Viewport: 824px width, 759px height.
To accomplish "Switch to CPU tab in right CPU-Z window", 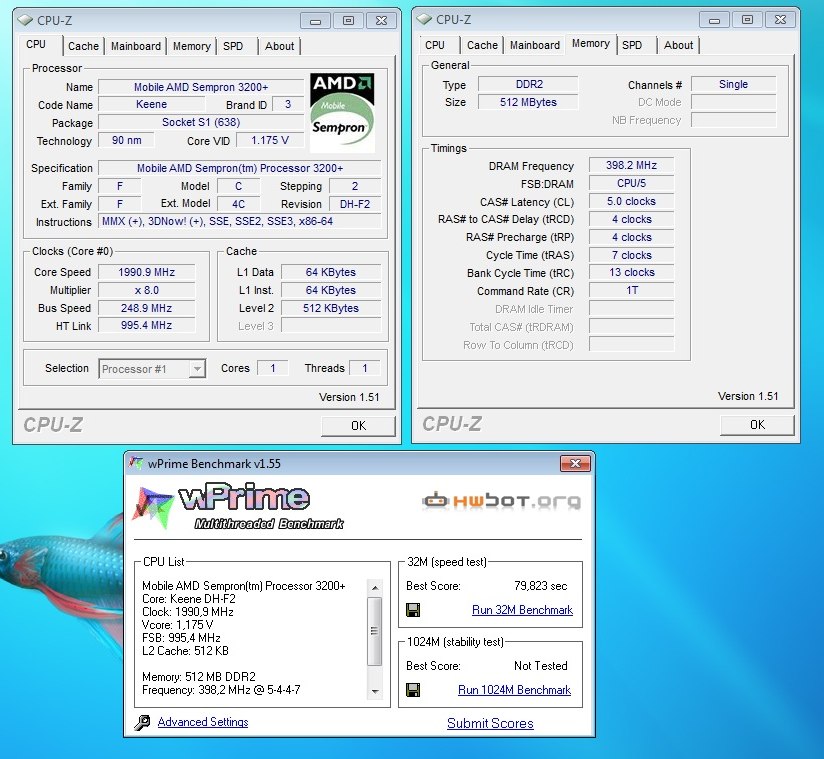I will tap(435, 45).
